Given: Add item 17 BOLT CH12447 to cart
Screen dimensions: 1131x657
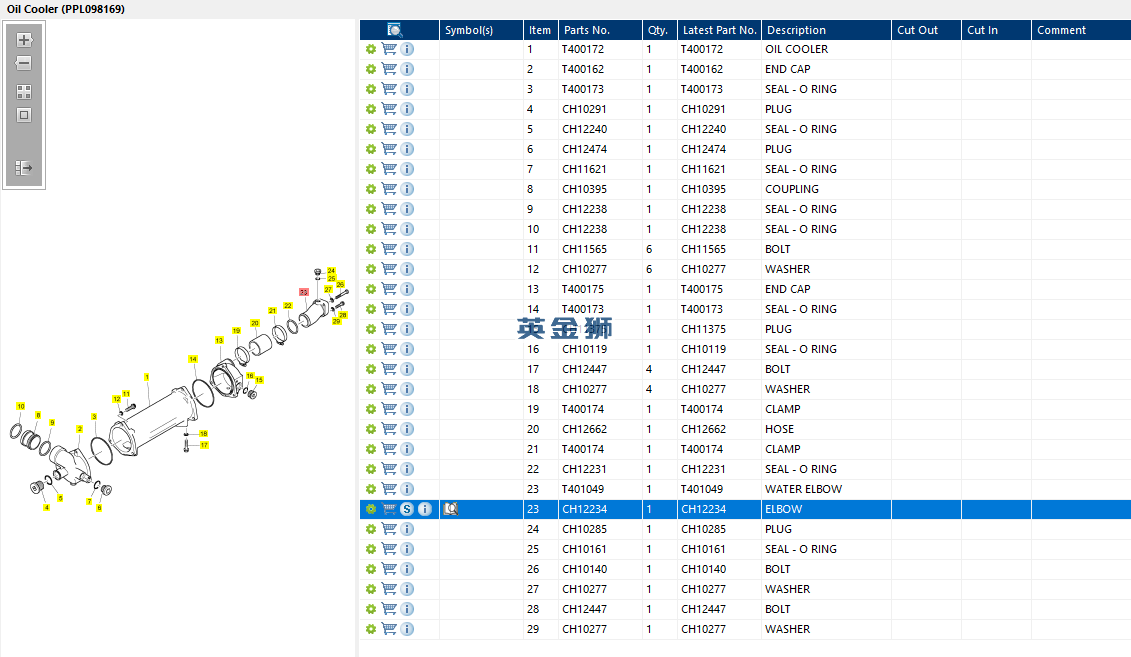Looking at the screenshot, I should pyautogui.click(x=389, y=369).
